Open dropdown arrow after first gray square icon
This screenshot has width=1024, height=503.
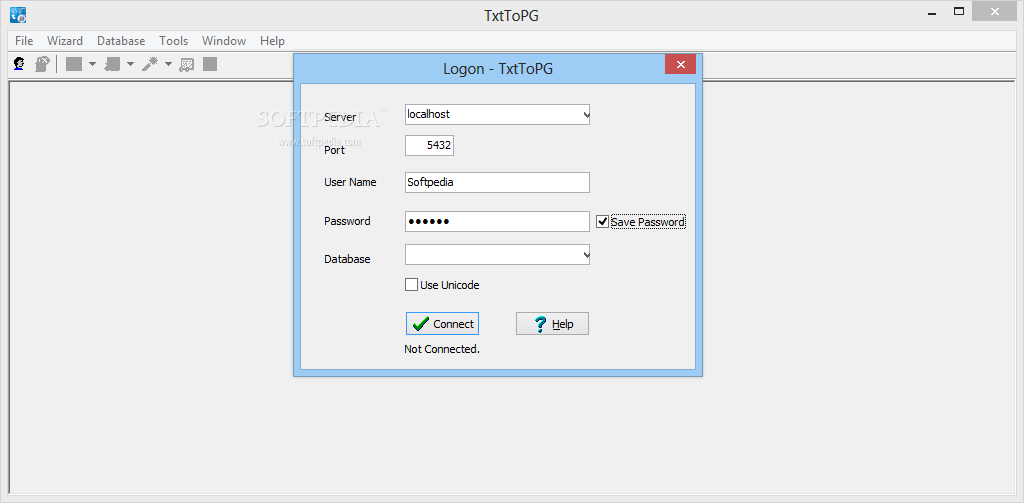pyautogui.click(x=92, y=64)
